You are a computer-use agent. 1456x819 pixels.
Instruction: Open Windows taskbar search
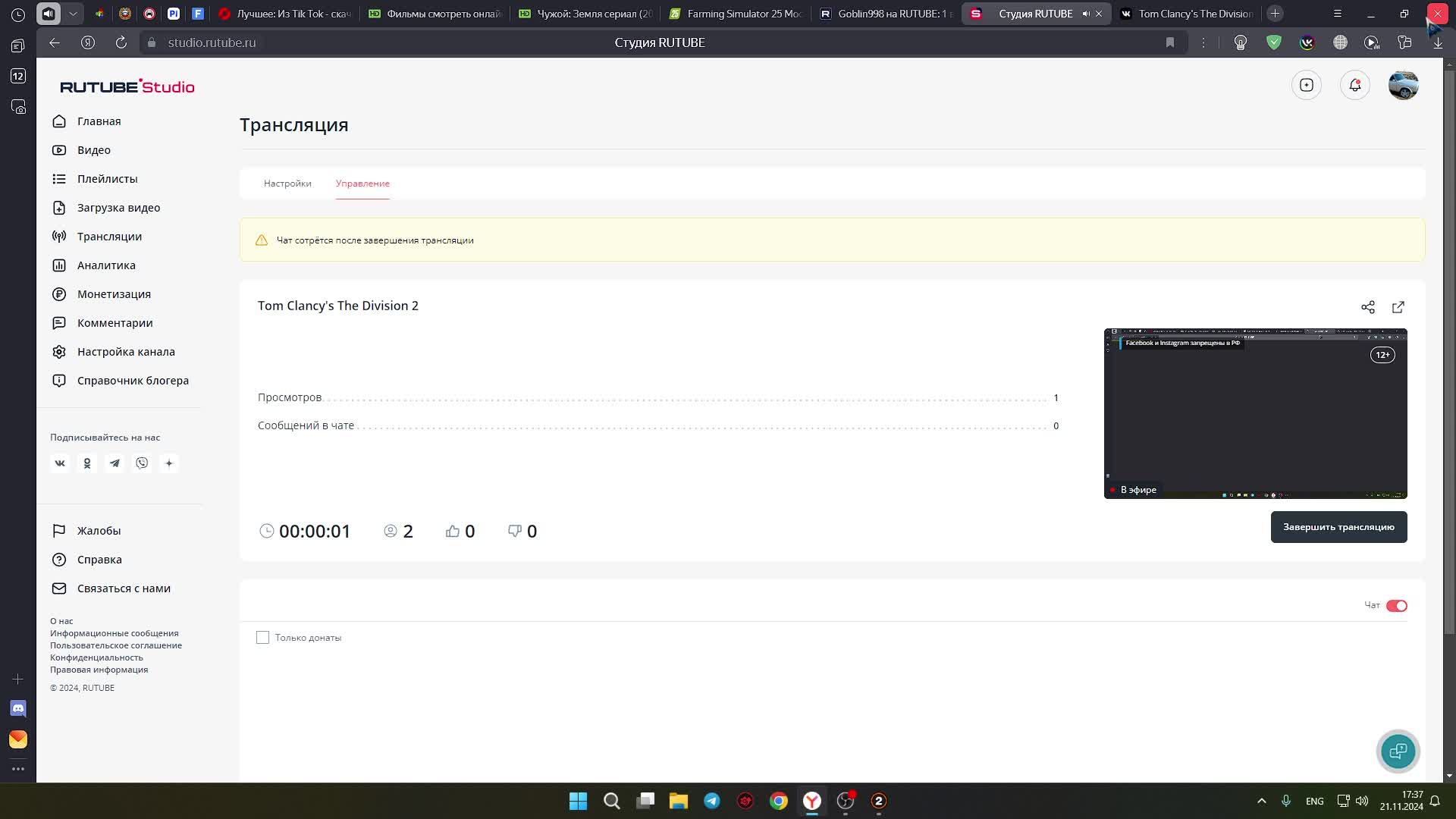(612, 801)
